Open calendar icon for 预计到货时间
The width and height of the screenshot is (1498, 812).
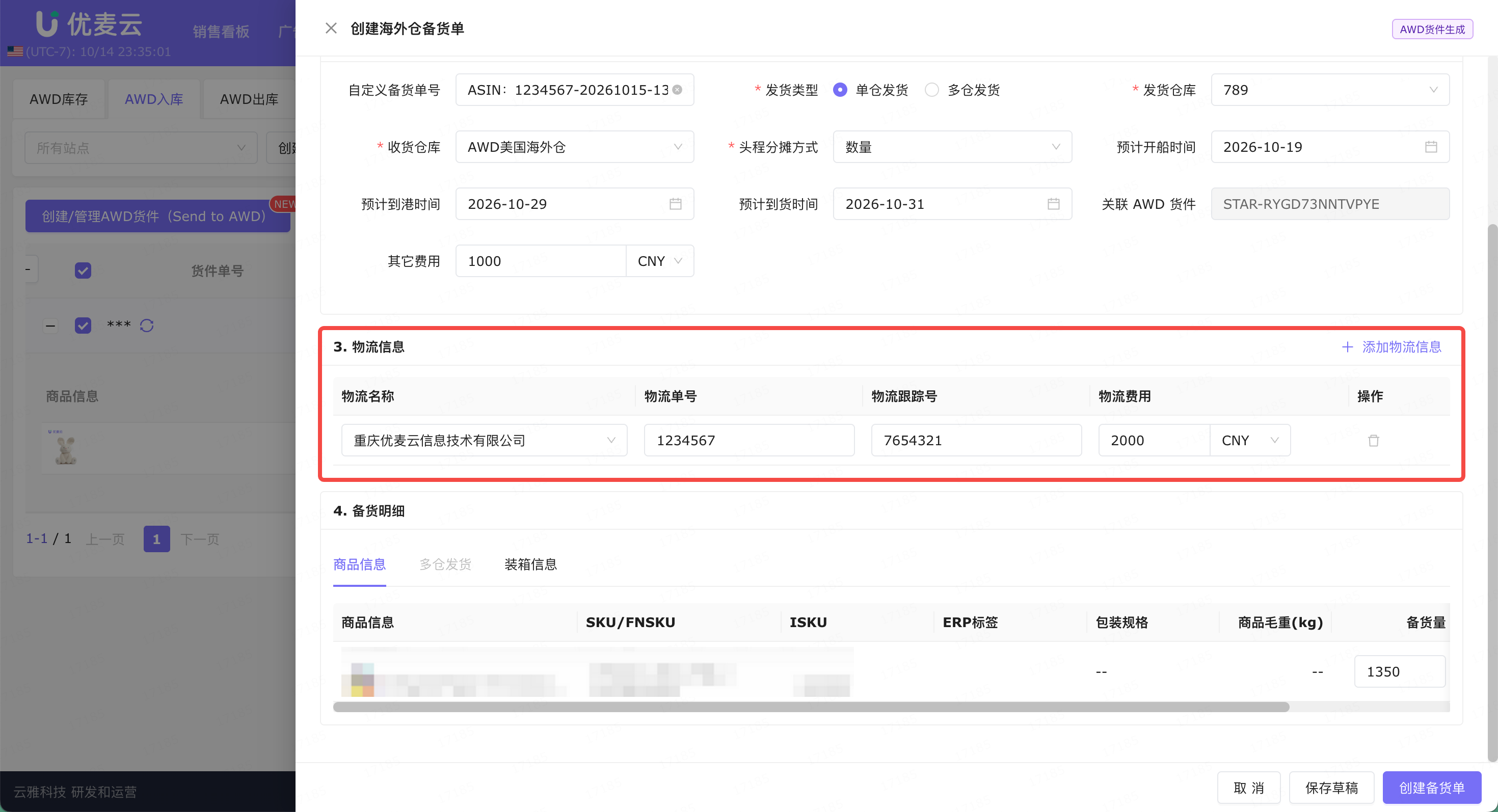point(1053,203)
